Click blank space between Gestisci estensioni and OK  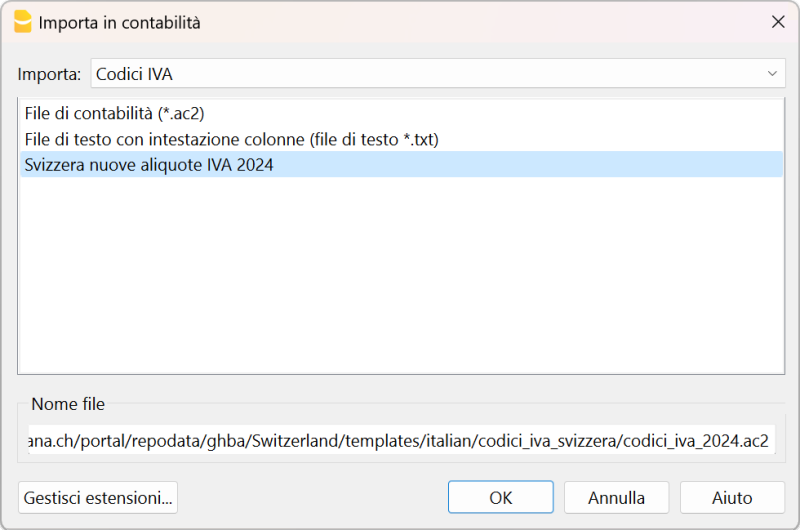(x=312, y=497)
